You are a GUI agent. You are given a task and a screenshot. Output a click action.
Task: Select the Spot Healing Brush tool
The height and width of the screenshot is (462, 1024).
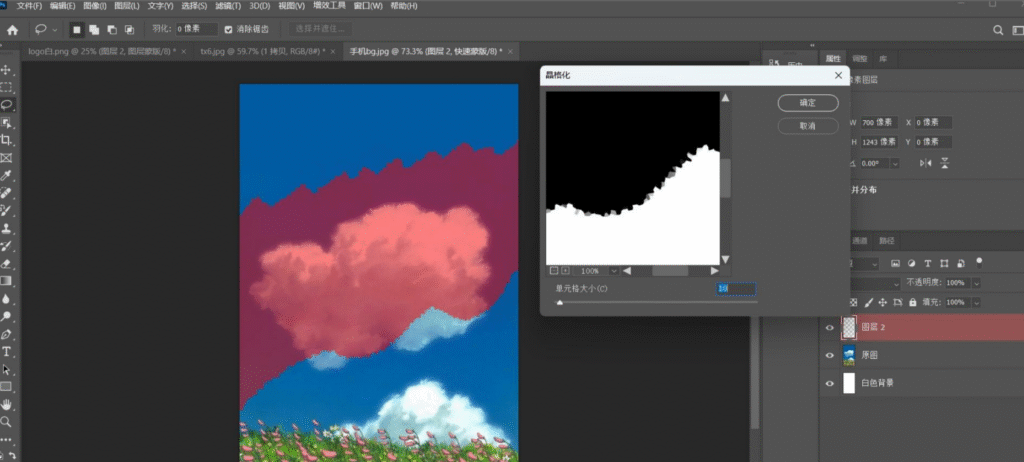click(x=6, y=193)
